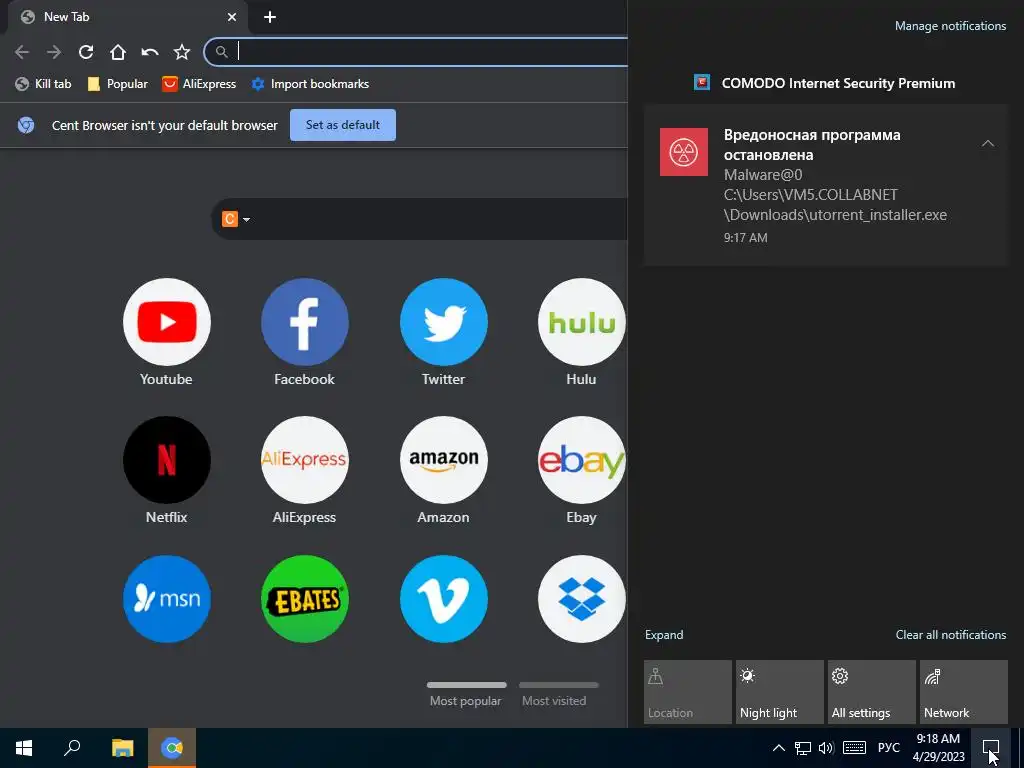The width and height of the screenshot is (1024, 768).
Task: Open the Hulu shortcut
Action: pyautogui.click(x=581, y=322)
